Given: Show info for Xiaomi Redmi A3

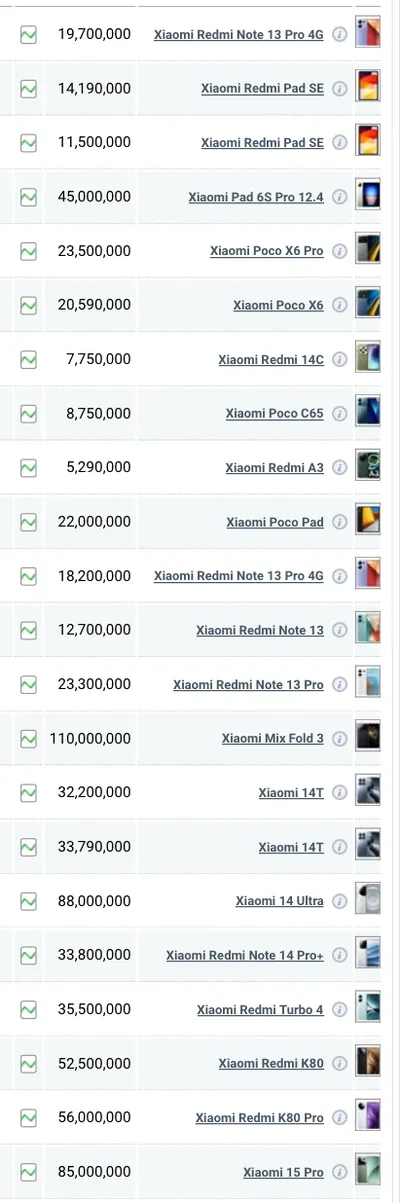Looking at the screenshot, I should 339,467.
